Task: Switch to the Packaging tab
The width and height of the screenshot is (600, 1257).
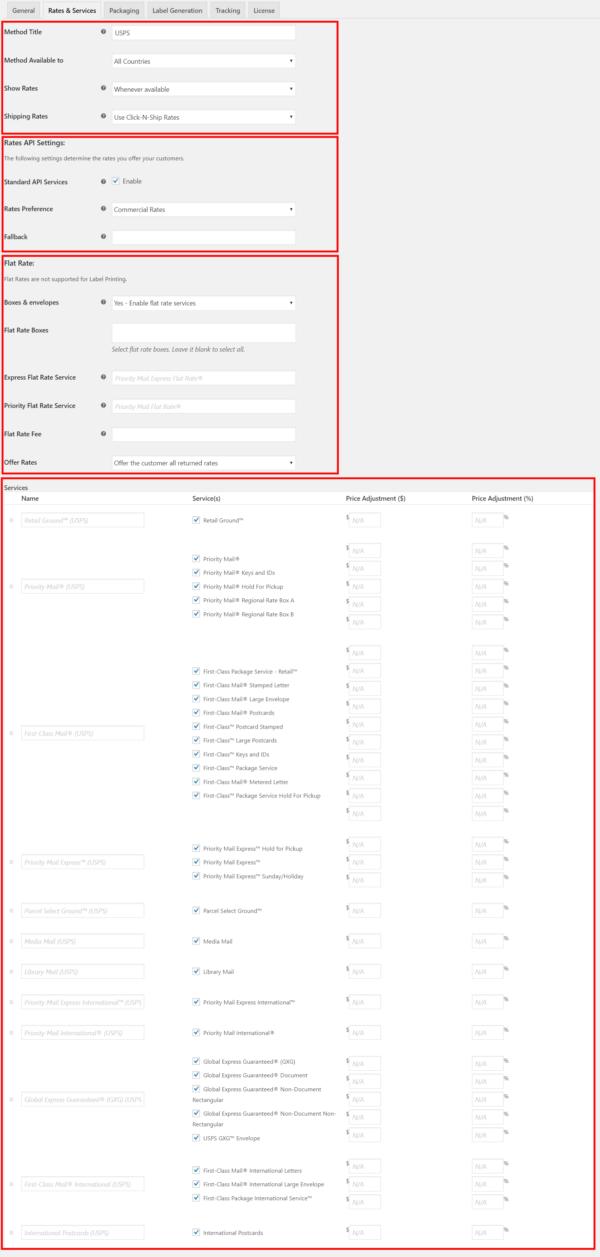Action: [x=124, y=10]
